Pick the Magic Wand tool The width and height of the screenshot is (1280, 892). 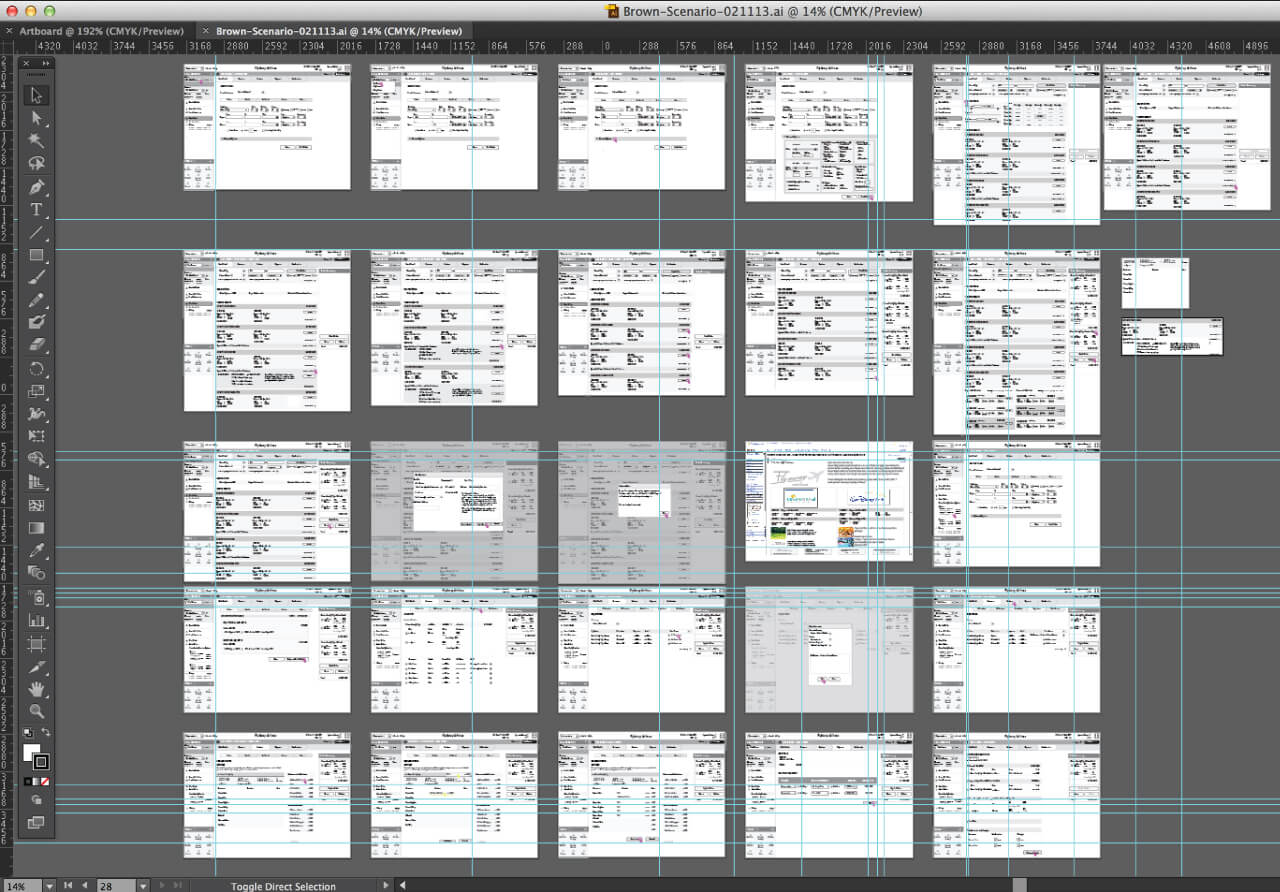37,140
